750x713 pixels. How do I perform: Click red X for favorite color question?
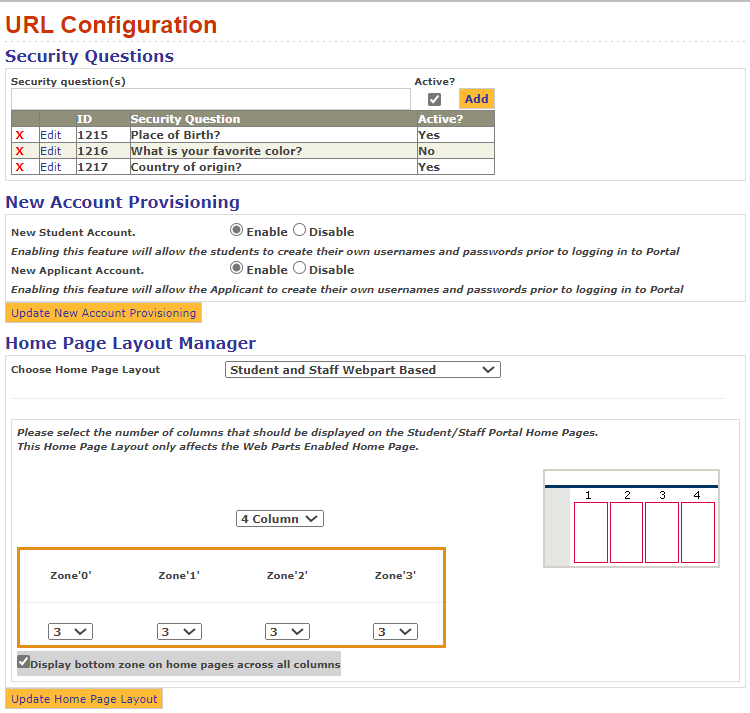pyautogui.click(x=19, y=151)
